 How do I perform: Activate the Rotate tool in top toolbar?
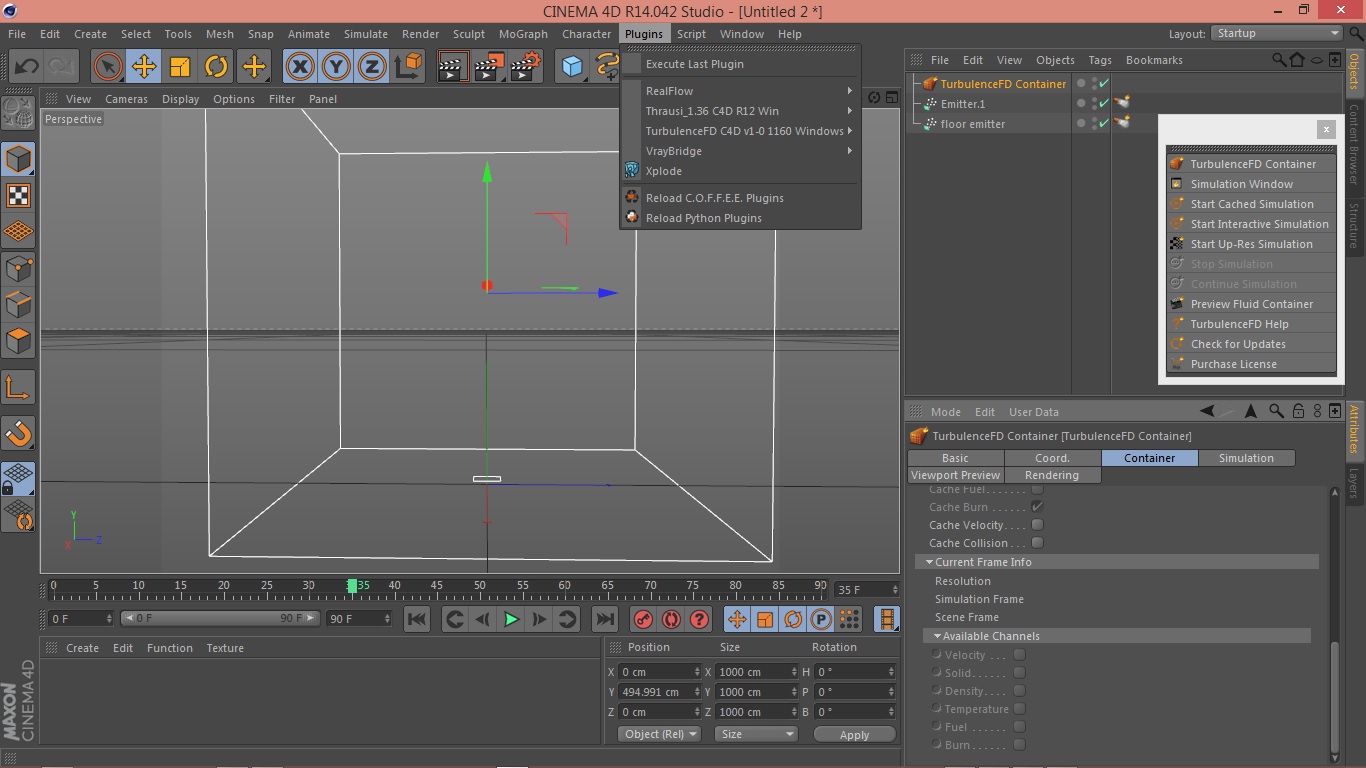(x=216, y=67)
